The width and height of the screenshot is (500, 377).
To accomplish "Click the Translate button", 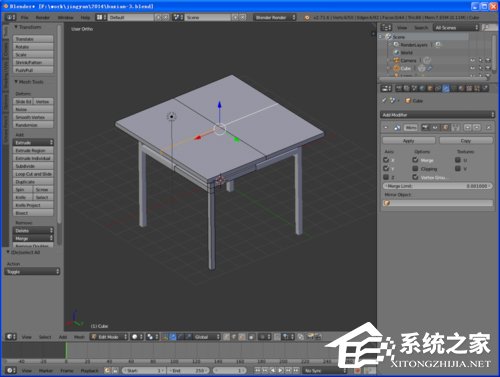I will 33,39.
